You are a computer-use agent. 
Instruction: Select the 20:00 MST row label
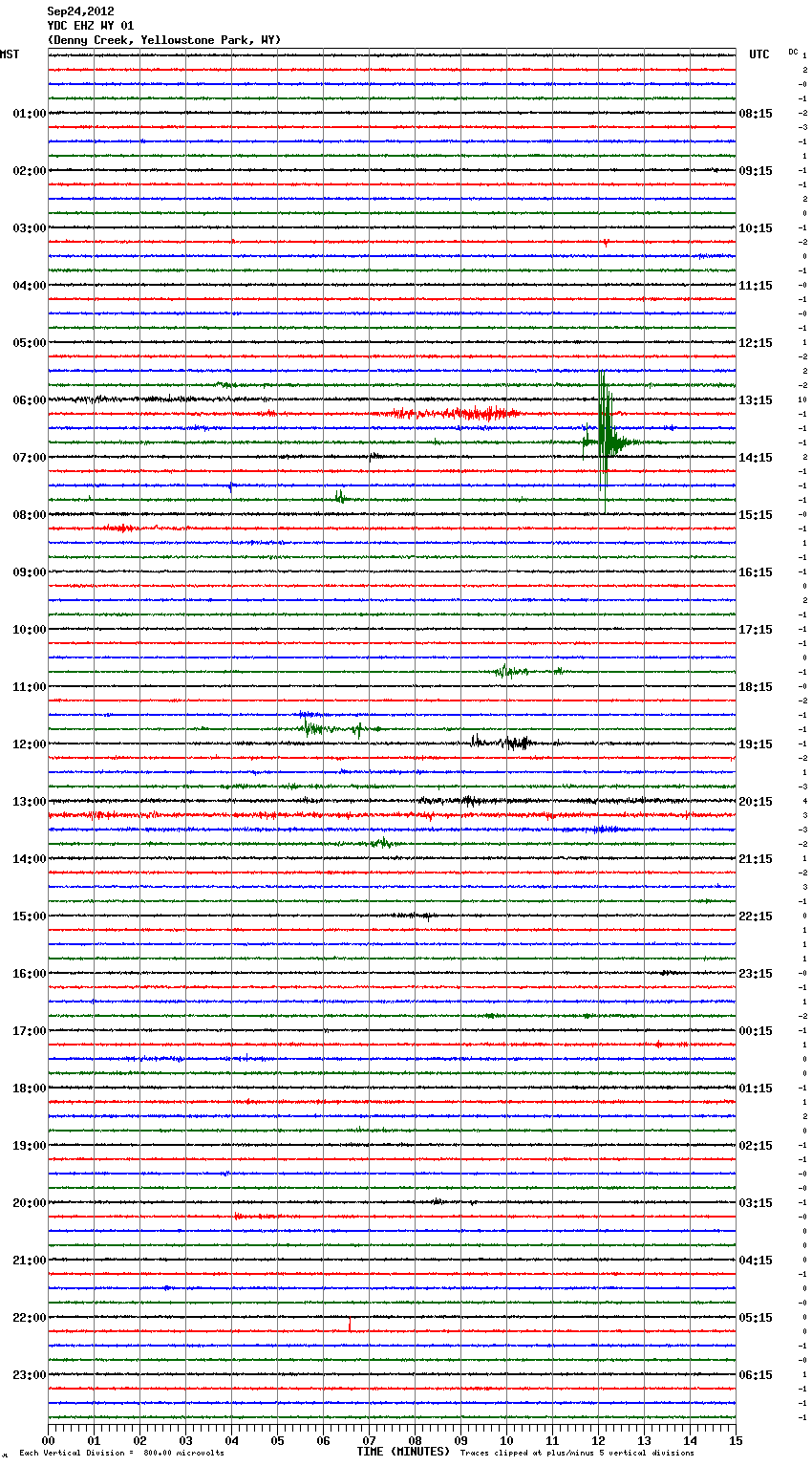click(30, 1203)
